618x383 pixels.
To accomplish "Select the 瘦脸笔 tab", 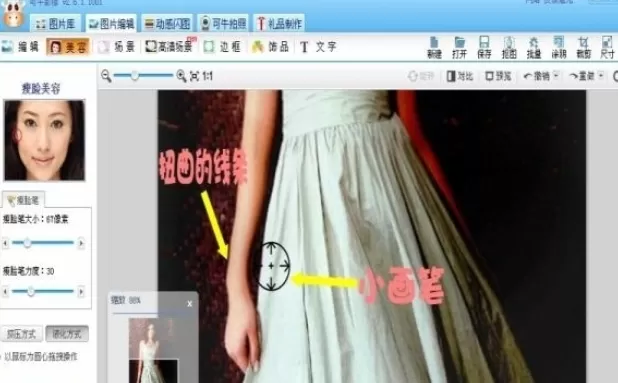I will [23, 200].
